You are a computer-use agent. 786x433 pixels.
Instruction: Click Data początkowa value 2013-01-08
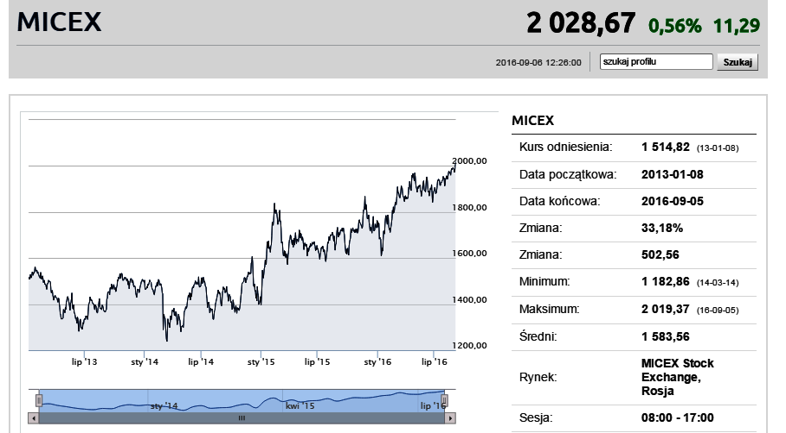tap(672, 174)
